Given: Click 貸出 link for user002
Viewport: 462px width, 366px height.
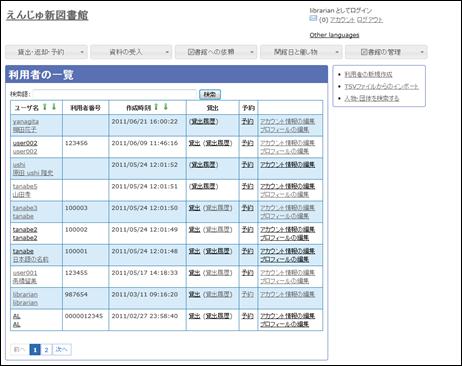Looking at the screenshot, I should point(194,143).
